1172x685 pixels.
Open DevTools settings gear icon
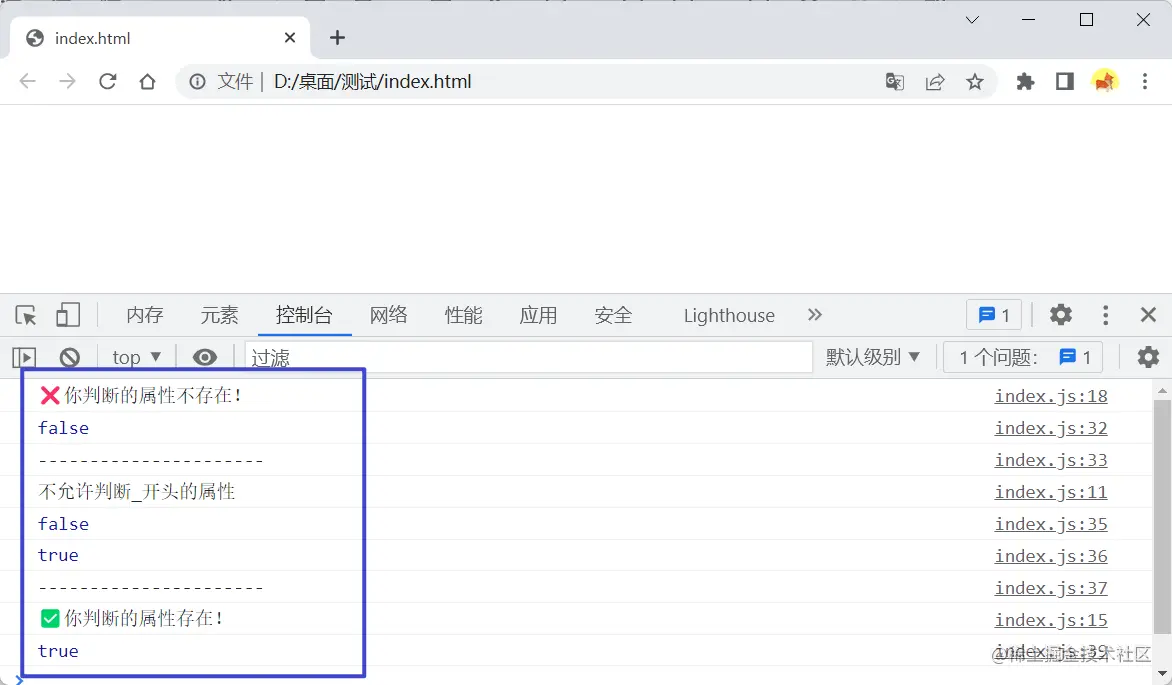(1060, 315)
